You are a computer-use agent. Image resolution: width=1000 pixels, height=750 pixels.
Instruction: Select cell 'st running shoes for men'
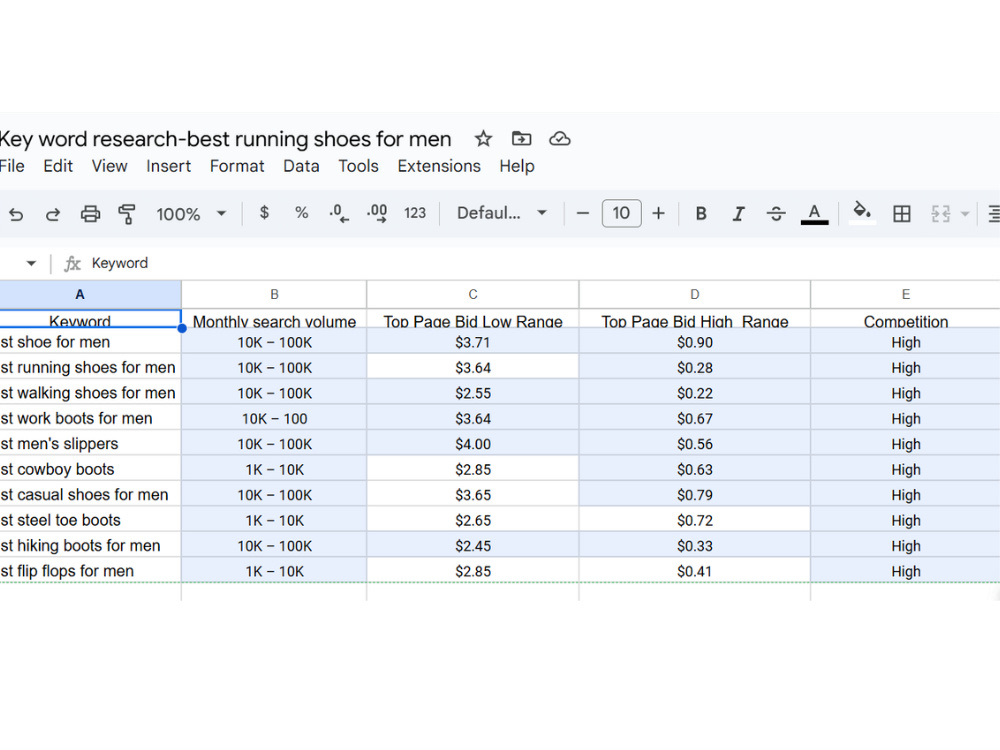pyautogui.click(x=90, y=367)
